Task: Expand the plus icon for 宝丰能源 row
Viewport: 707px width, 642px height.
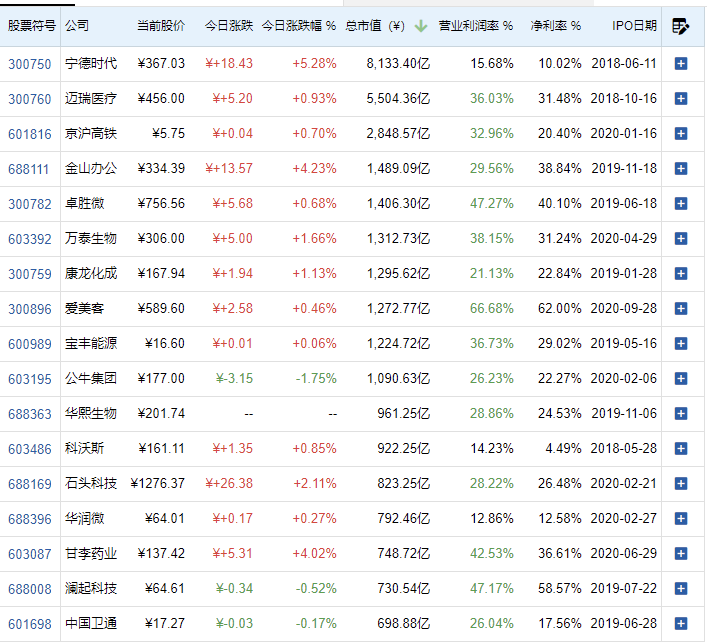Action: 681,344
